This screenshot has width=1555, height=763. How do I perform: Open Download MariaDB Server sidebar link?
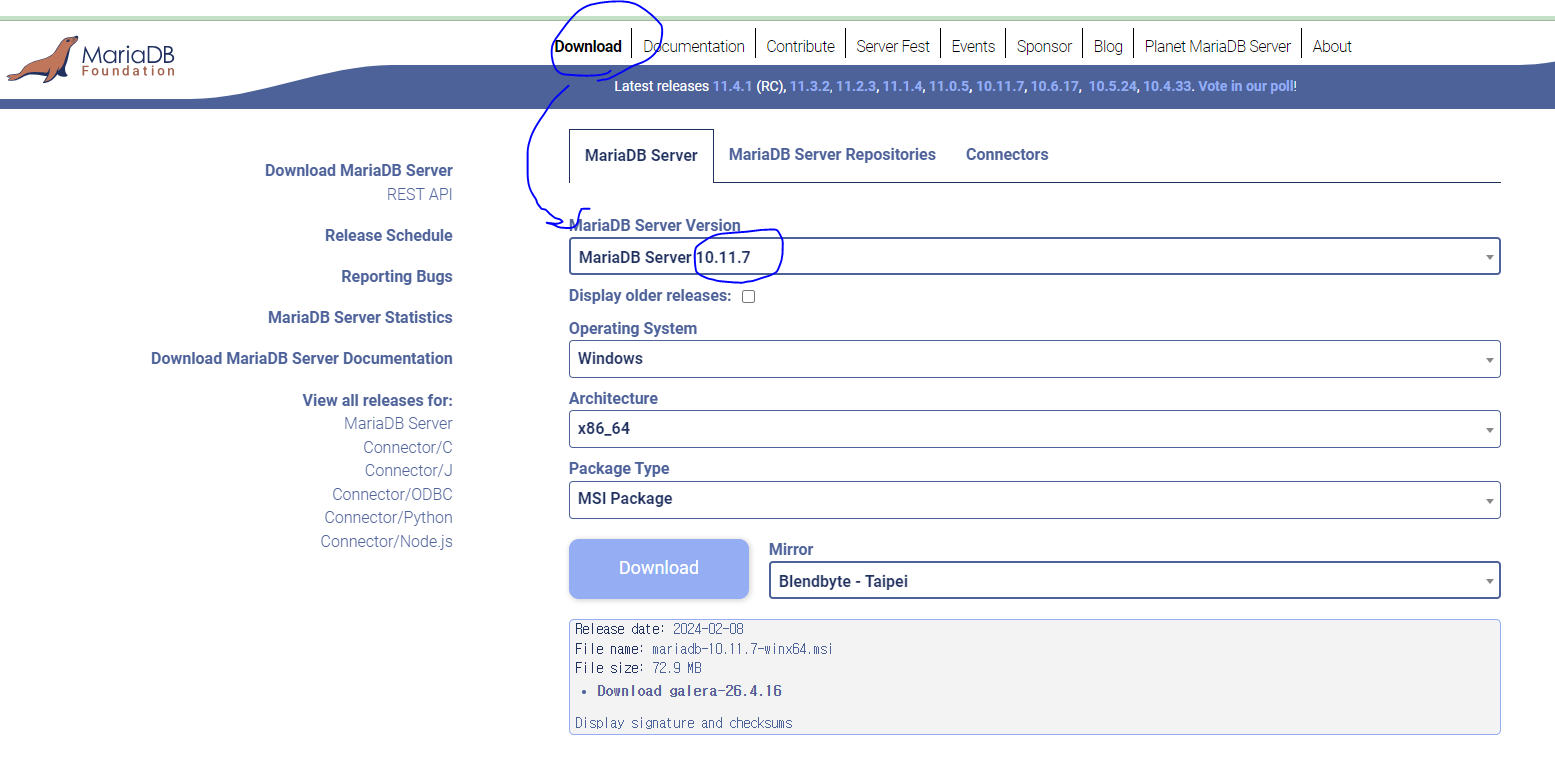click(x=358, y=170)
